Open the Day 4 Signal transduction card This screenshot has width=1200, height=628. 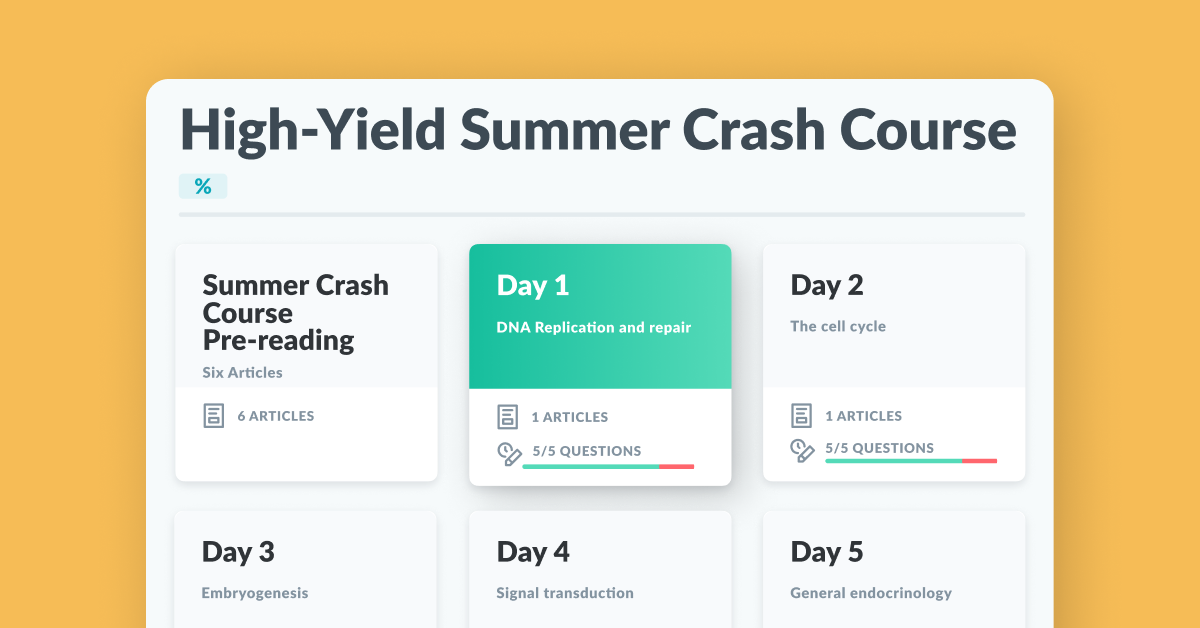[x=600, y=569]
